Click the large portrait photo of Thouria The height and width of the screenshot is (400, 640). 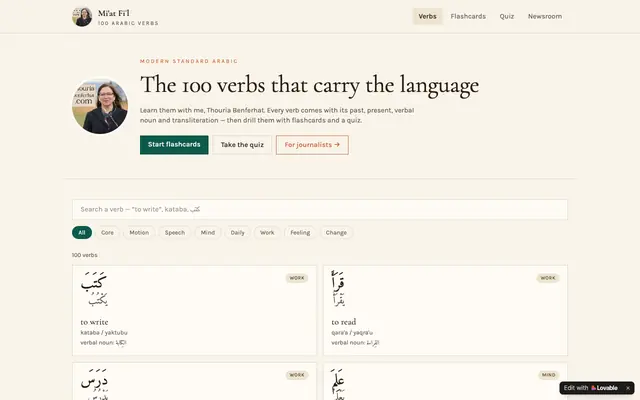pos(100,106)
